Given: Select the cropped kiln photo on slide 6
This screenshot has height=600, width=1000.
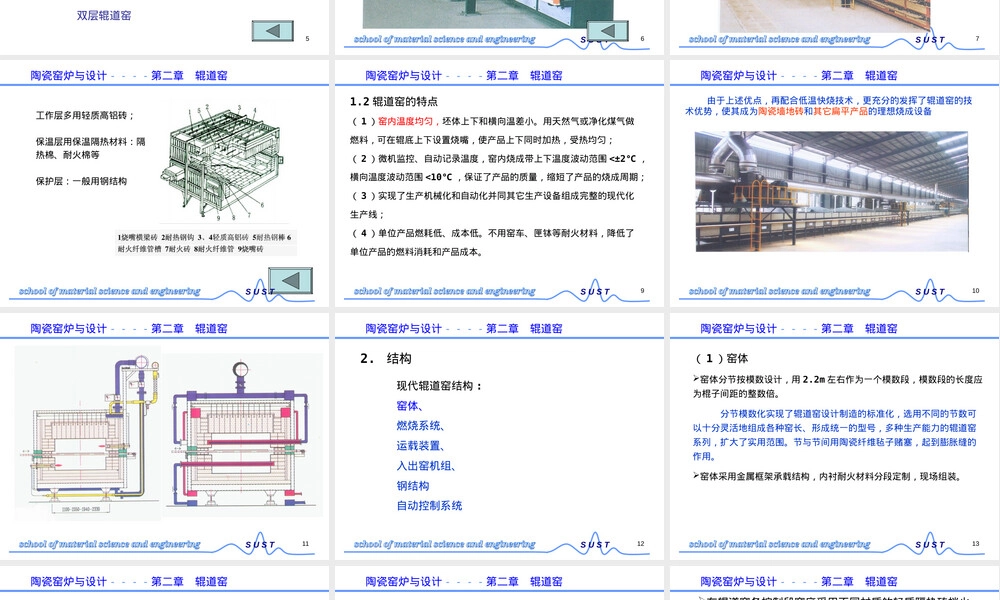Looking at the screenshot, I should [490, 14].
